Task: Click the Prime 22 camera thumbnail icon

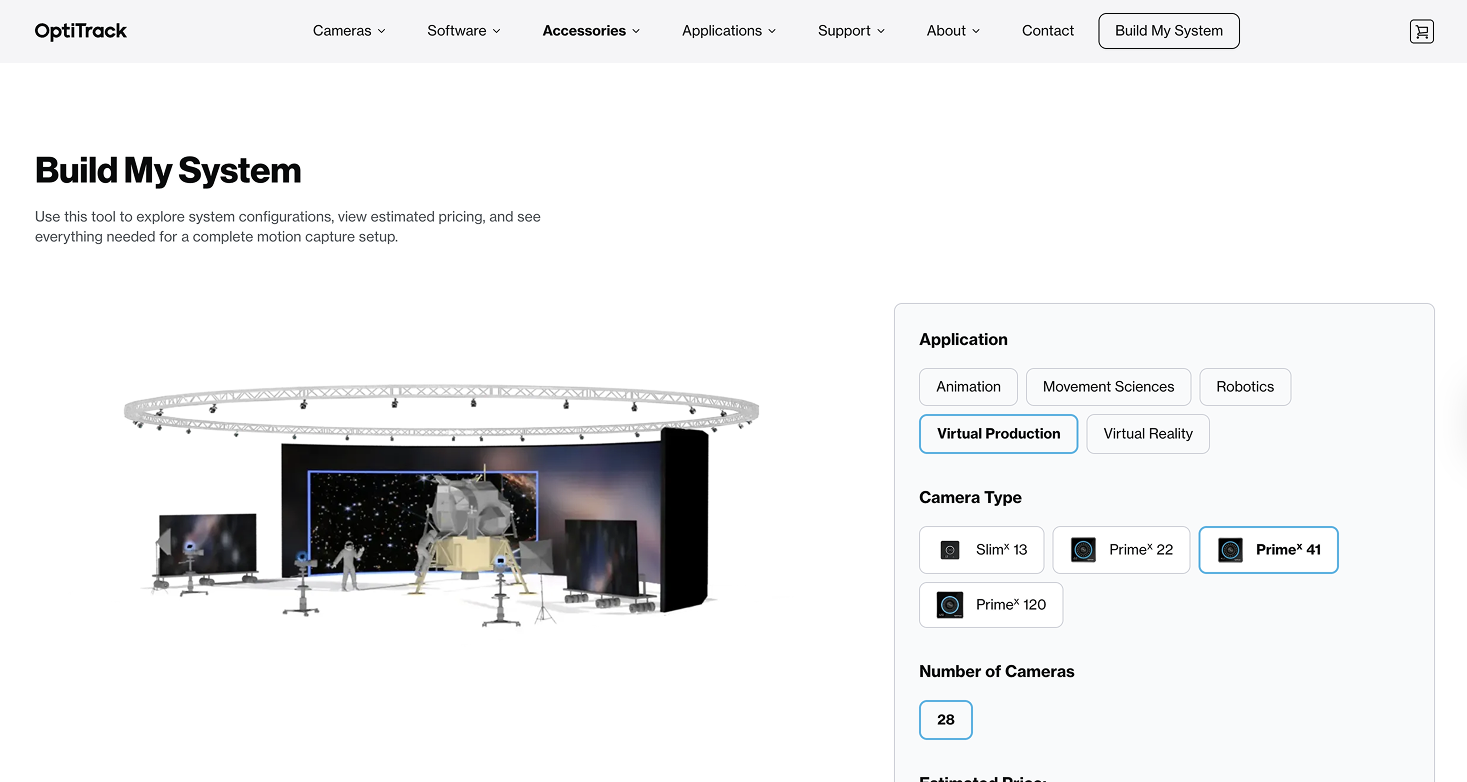Action: 1083,550
